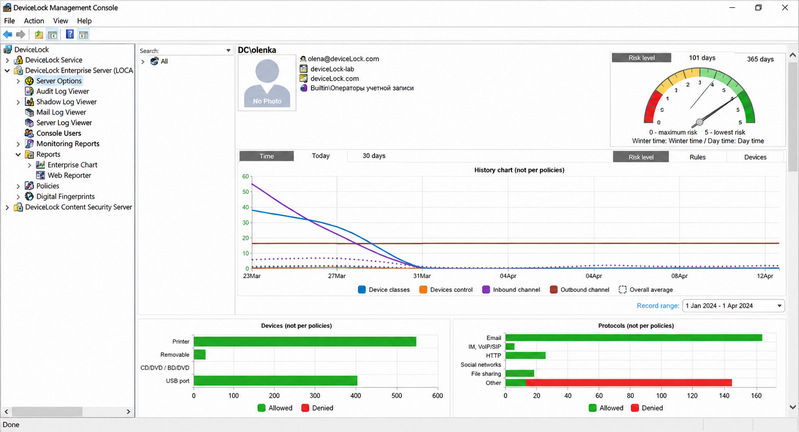The width and height of the screenshot is (799, 432).
Task: Click the grey Forward arrow in toolbar
Action: click(20, 34)
